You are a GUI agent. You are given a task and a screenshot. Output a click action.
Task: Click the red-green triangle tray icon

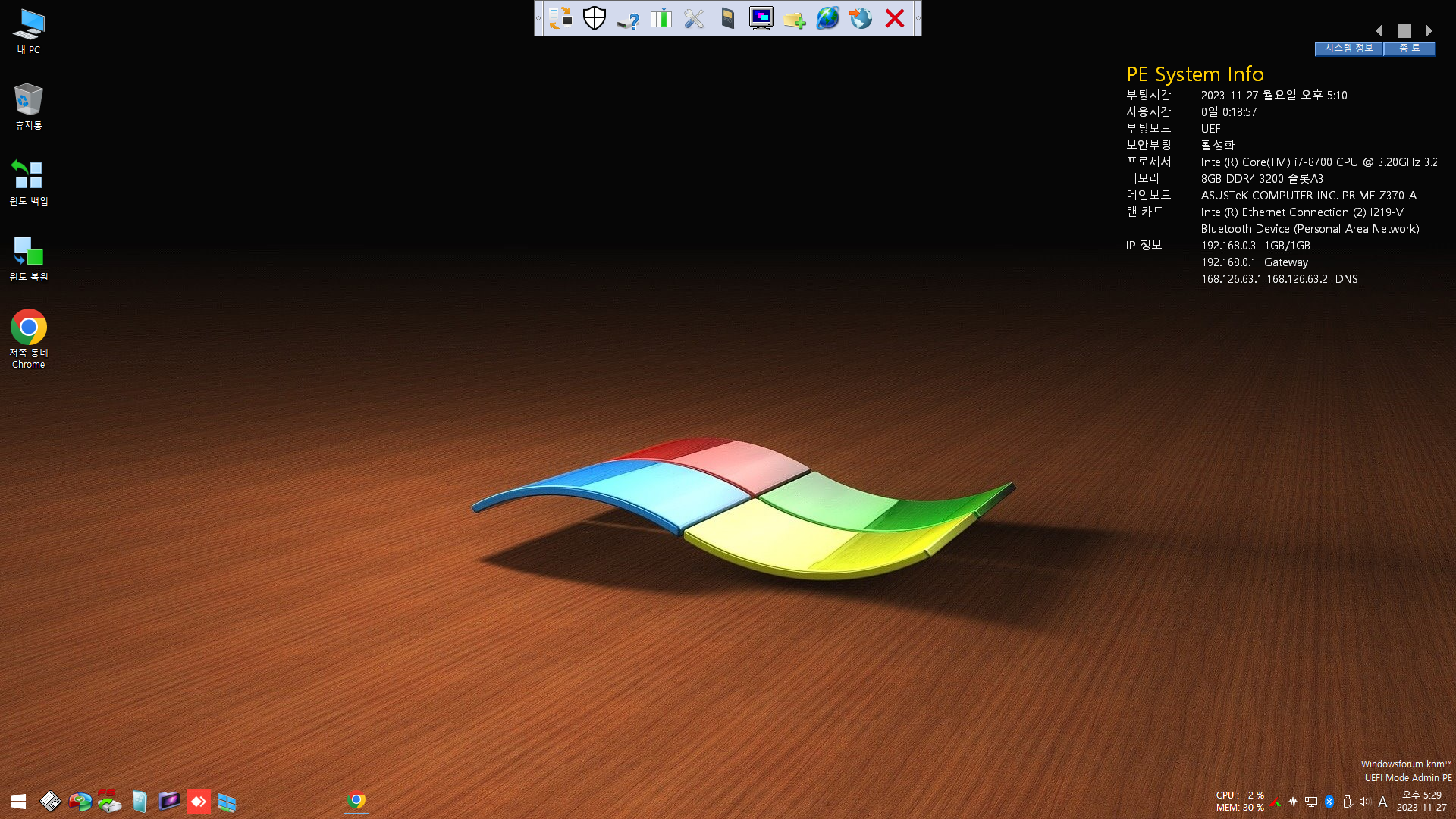point(1276,802)
